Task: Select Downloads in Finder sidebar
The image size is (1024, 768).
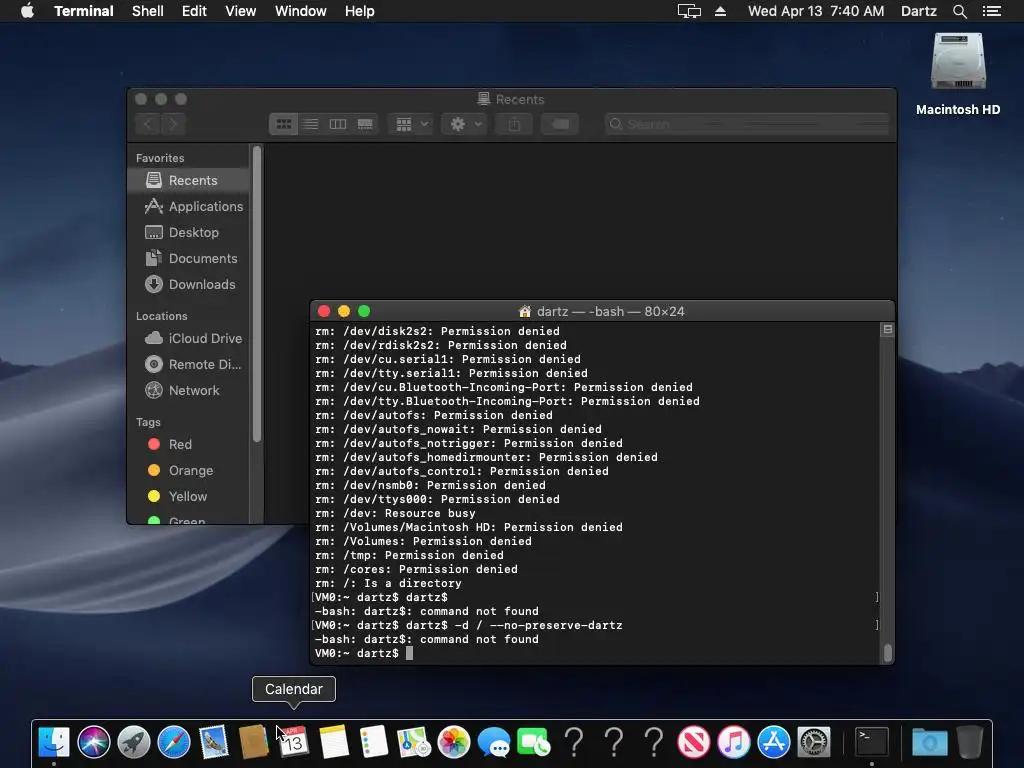Action: (188, 285)
